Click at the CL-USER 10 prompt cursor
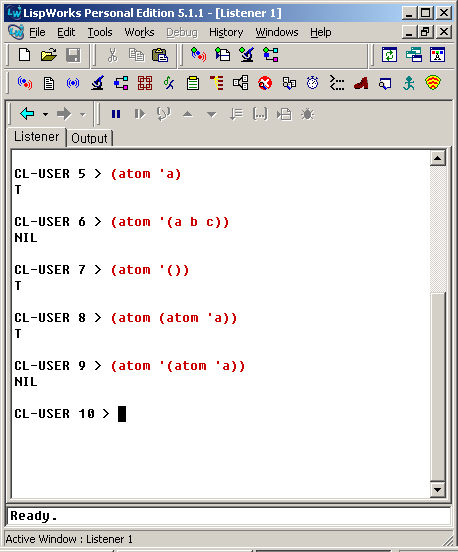Viewport: 458px width, 552px height. pyautogui.click(x=122, y=414)
